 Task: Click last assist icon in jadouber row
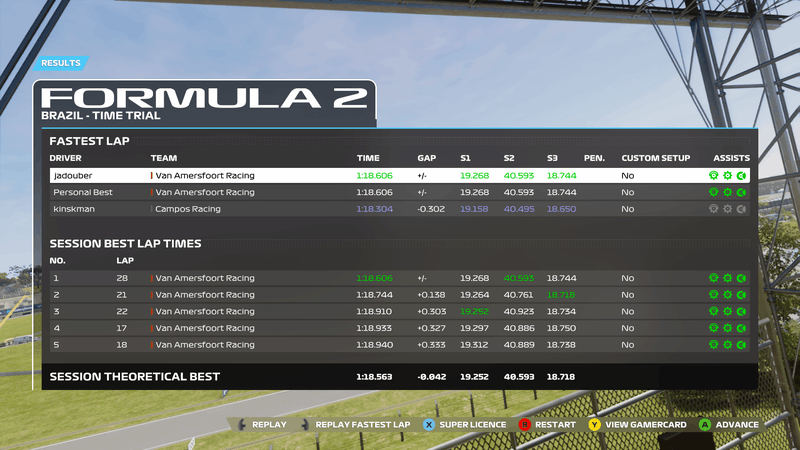(x=741, y=176)
